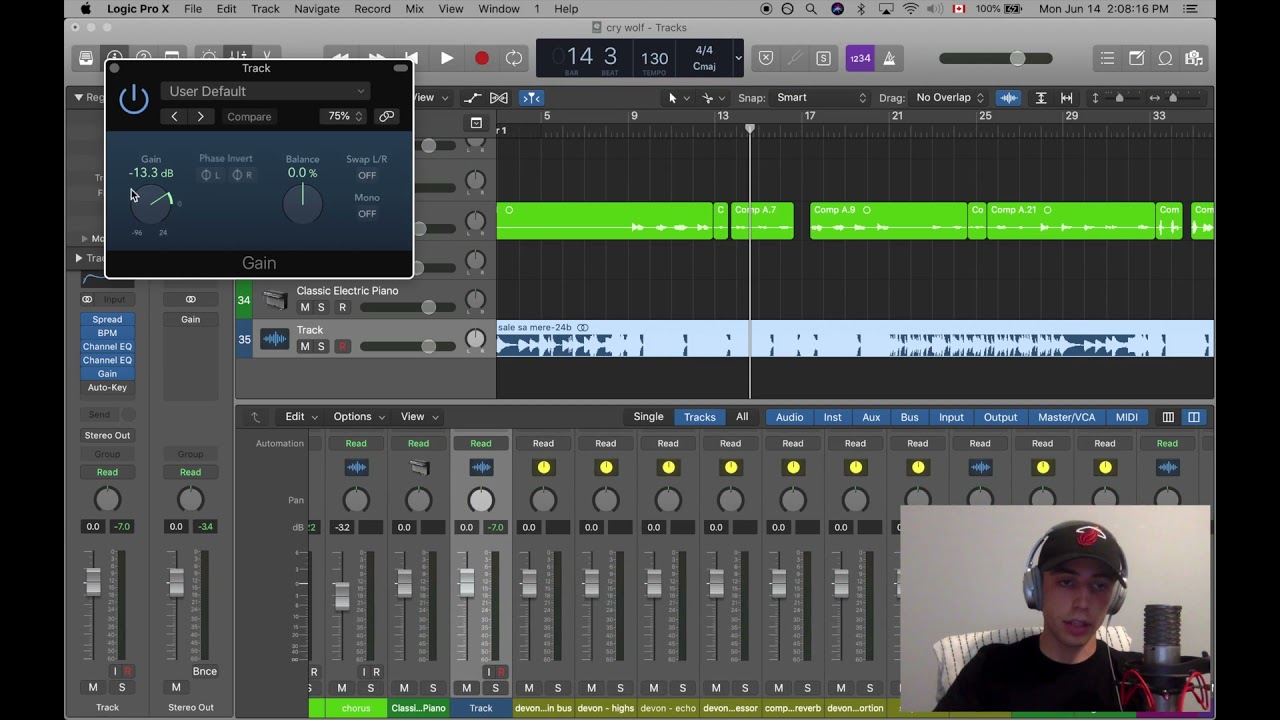The width and height of the screenshot is (1280, 720).
Task: Switch mixer to narrow channel strips
Action: point(1168,417)
